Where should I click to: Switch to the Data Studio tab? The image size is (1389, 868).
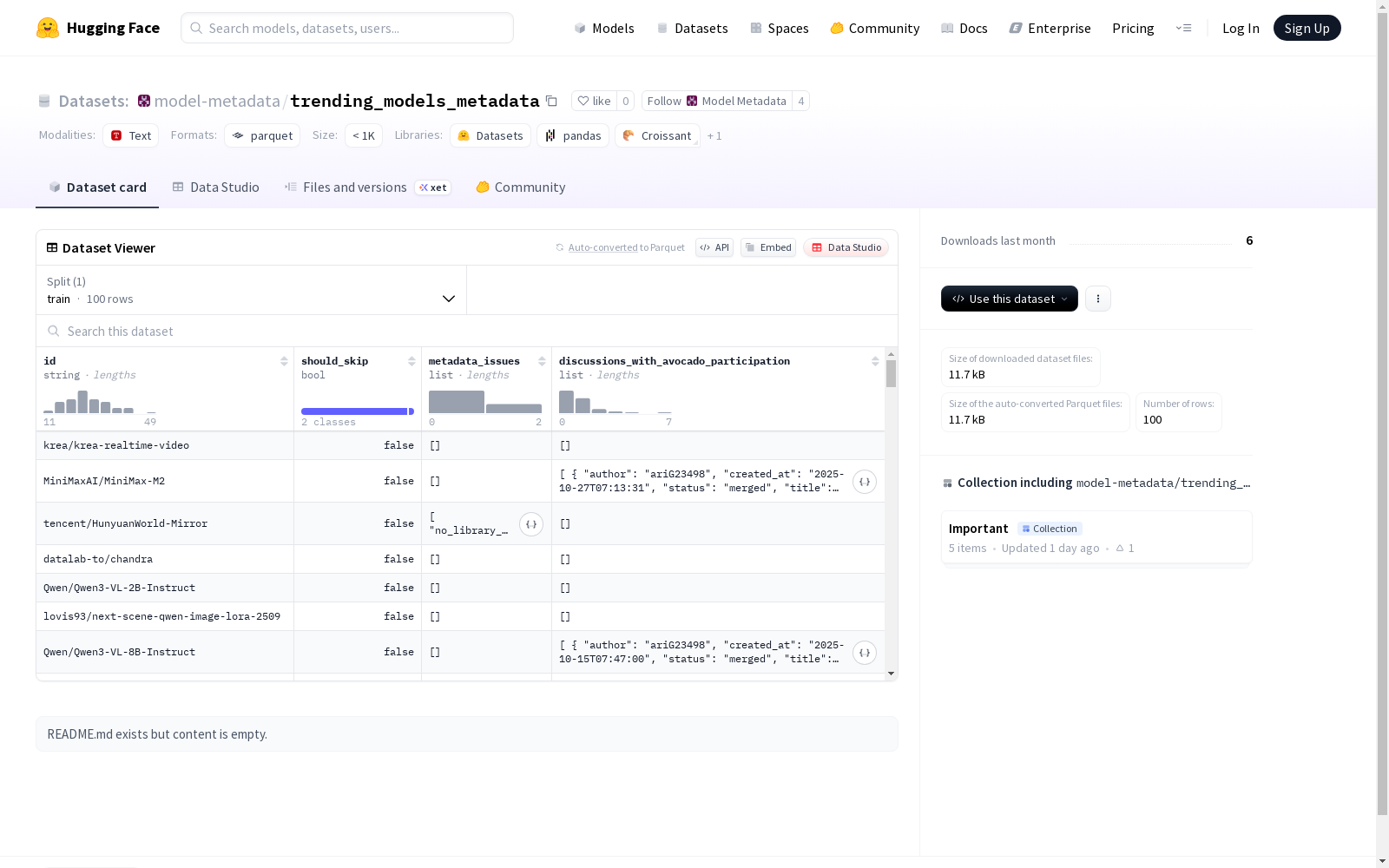click(x=215, y=187)
